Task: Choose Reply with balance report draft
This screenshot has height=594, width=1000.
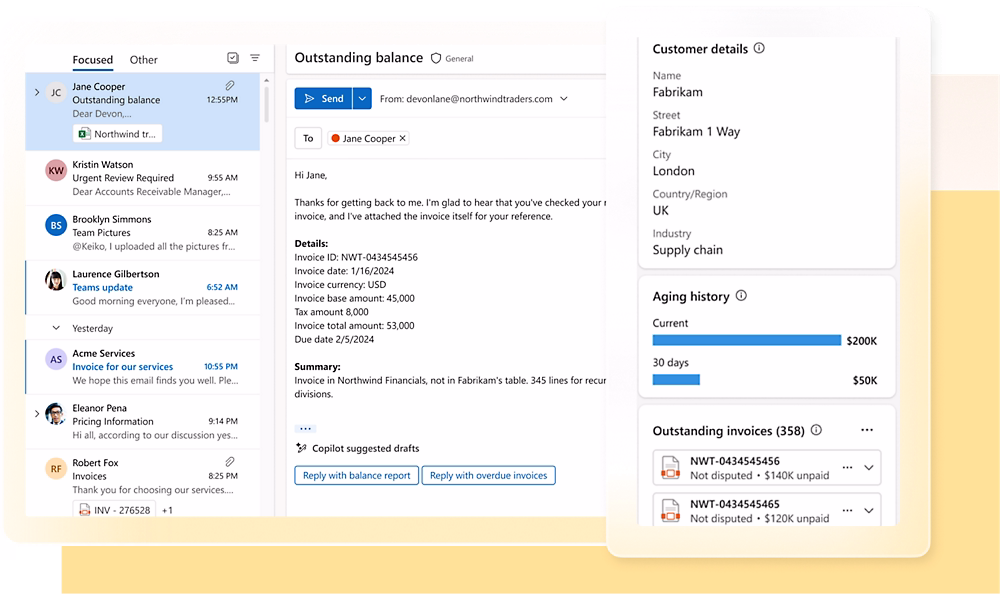Action: pyautogui.click(x=357, y=475)
